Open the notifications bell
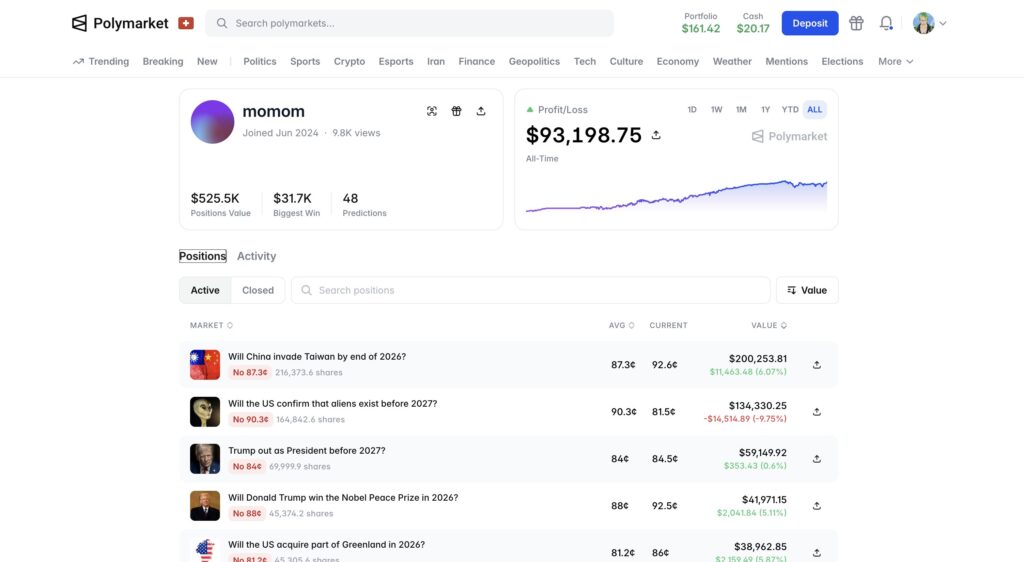Viewport: 1024px width, 562px height. pyautogui.click(x=886, y=23)
